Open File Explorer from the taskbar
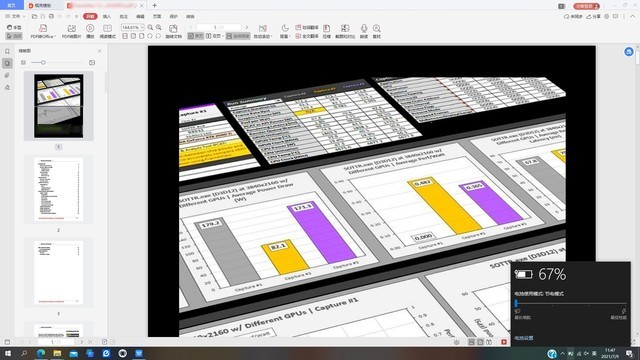The width and height of the screenshot is (640, 360). coord(57,353)
